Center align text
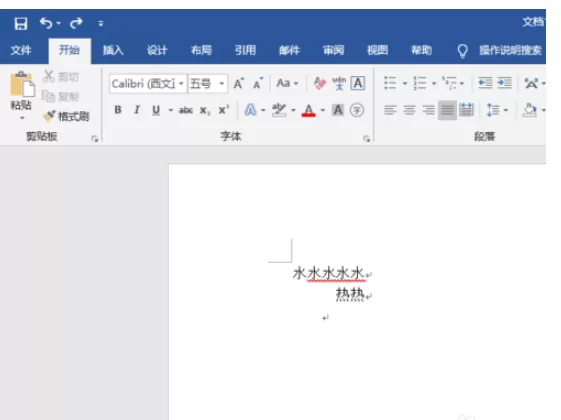The width and height of the screenshot is (561, 420). coord(409,110)
